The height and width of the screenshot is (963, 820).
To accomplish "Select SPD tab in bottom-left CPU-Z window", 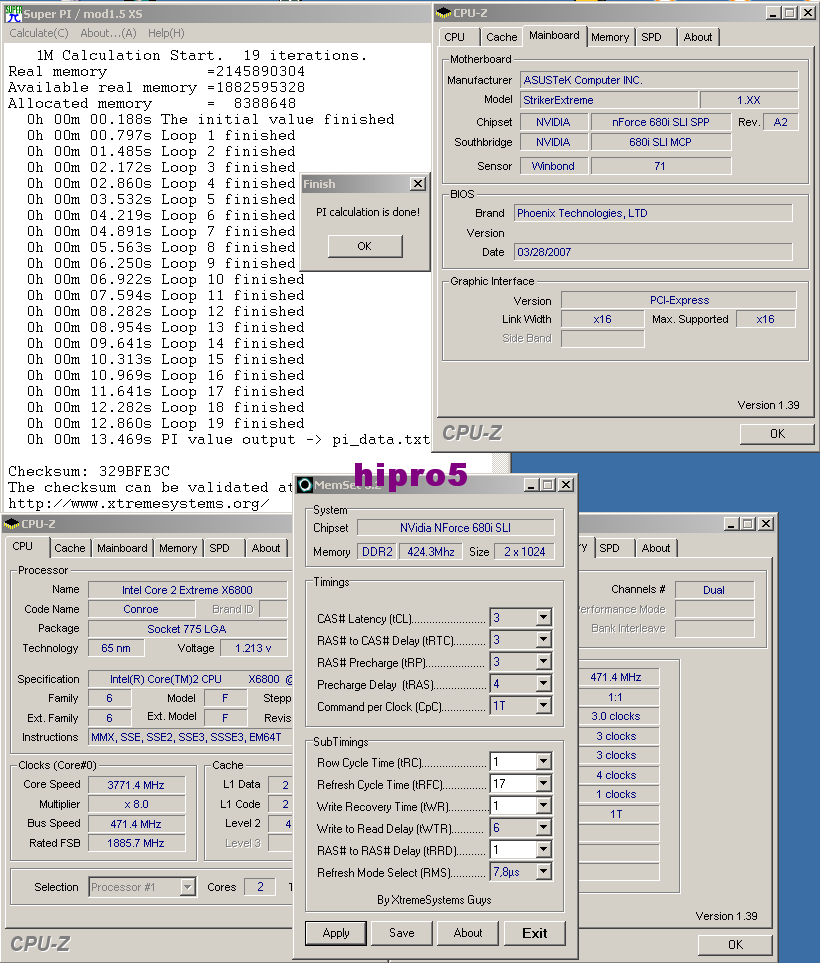I will click(x=219, y=548).
